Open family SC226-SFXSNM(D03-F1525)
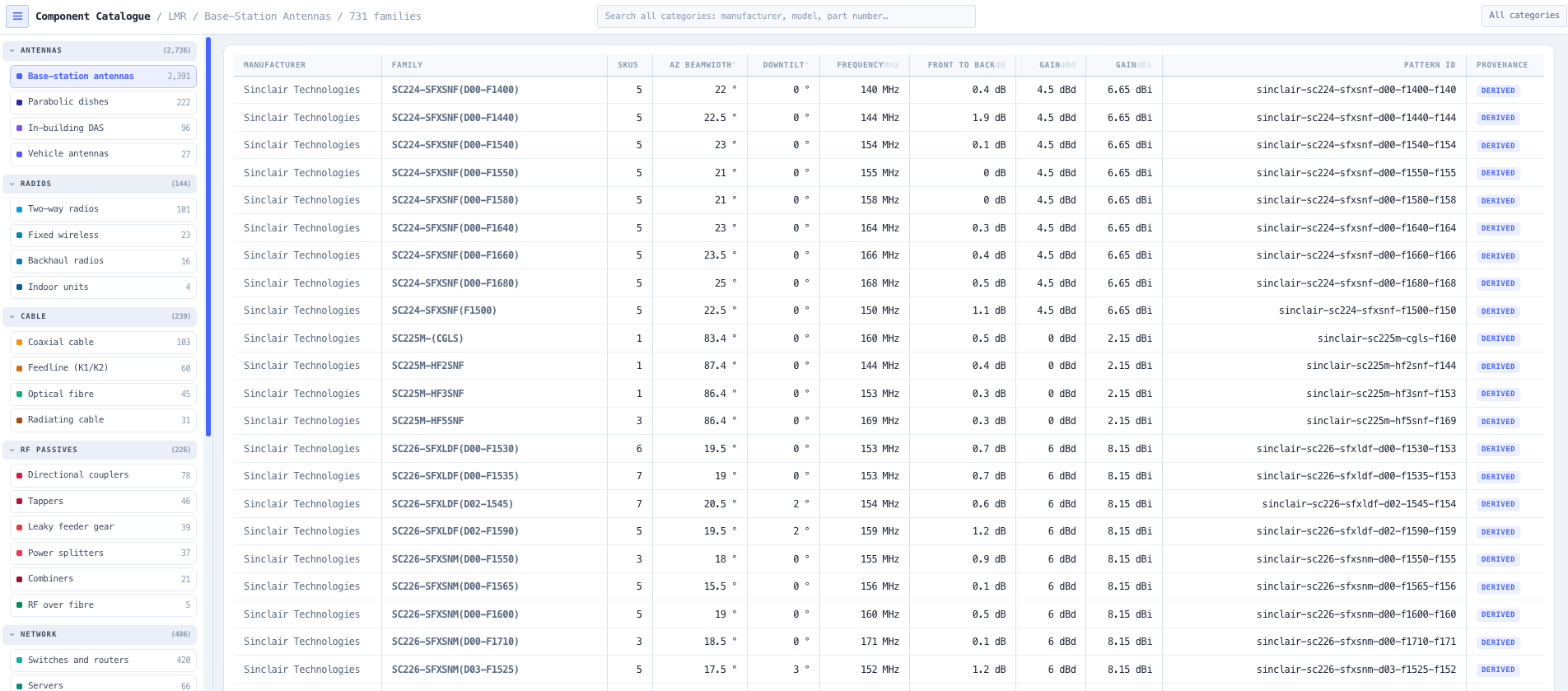 pos(455,670)
